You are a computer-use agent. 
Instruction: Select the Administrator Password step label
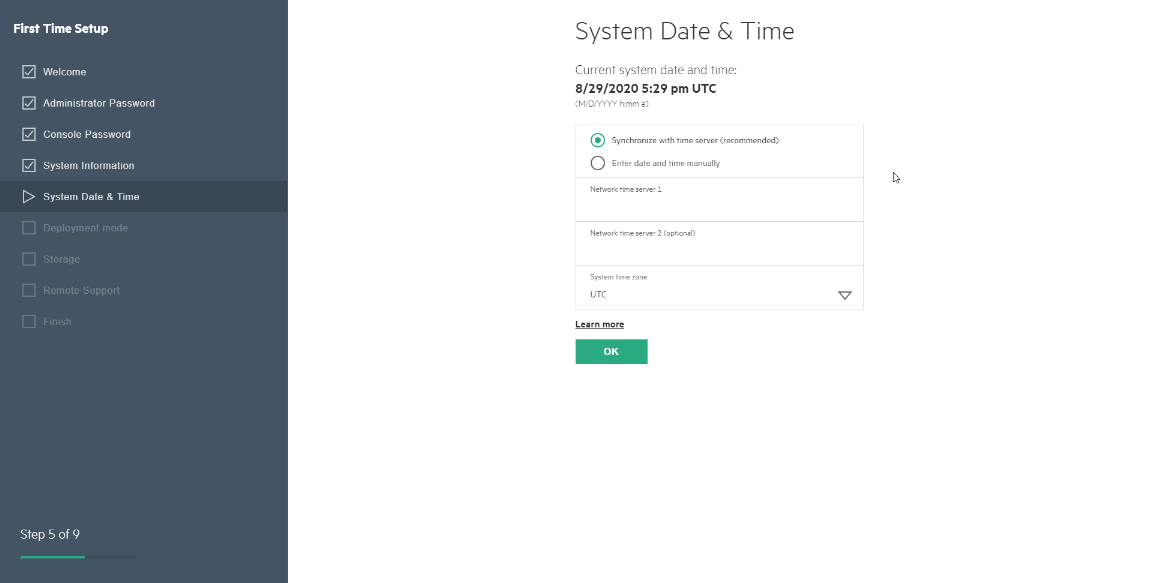99,103
